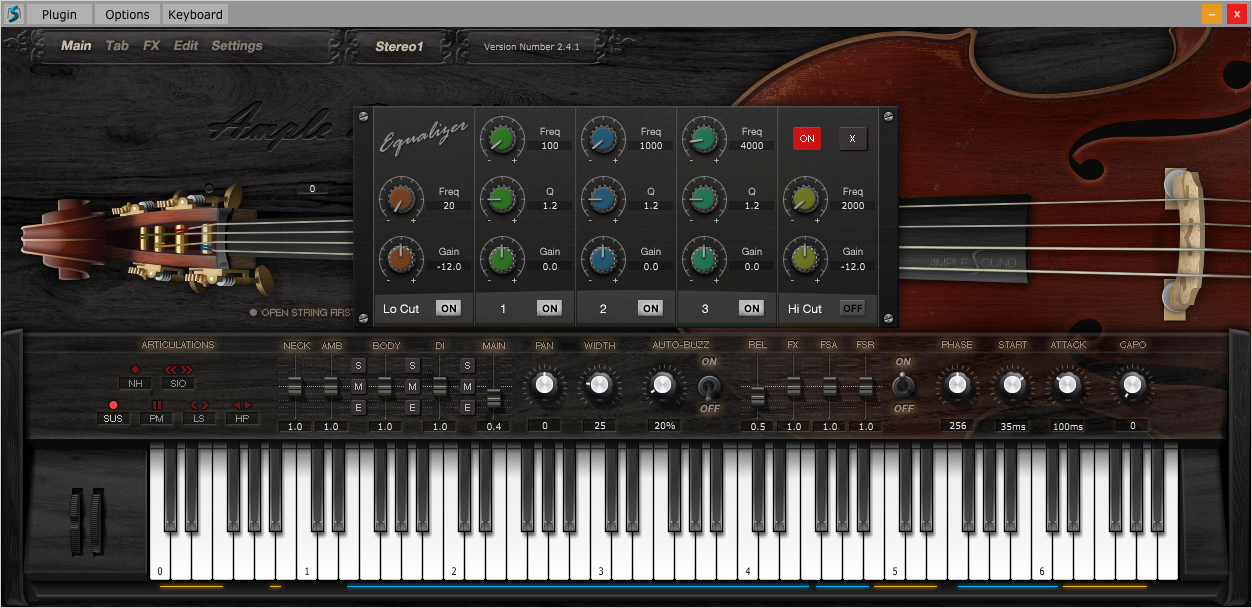
Task: Select the SIO slide in-out articulation
Action: click(178, 383)
